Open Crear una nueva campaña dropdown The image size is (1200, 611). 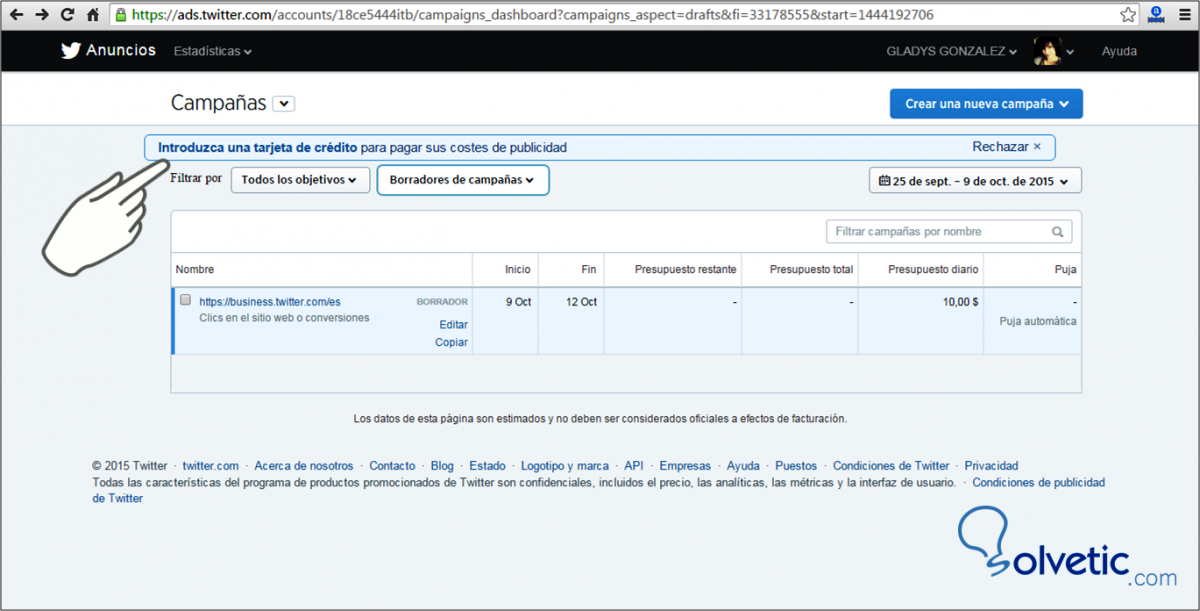tap(986, 103)
